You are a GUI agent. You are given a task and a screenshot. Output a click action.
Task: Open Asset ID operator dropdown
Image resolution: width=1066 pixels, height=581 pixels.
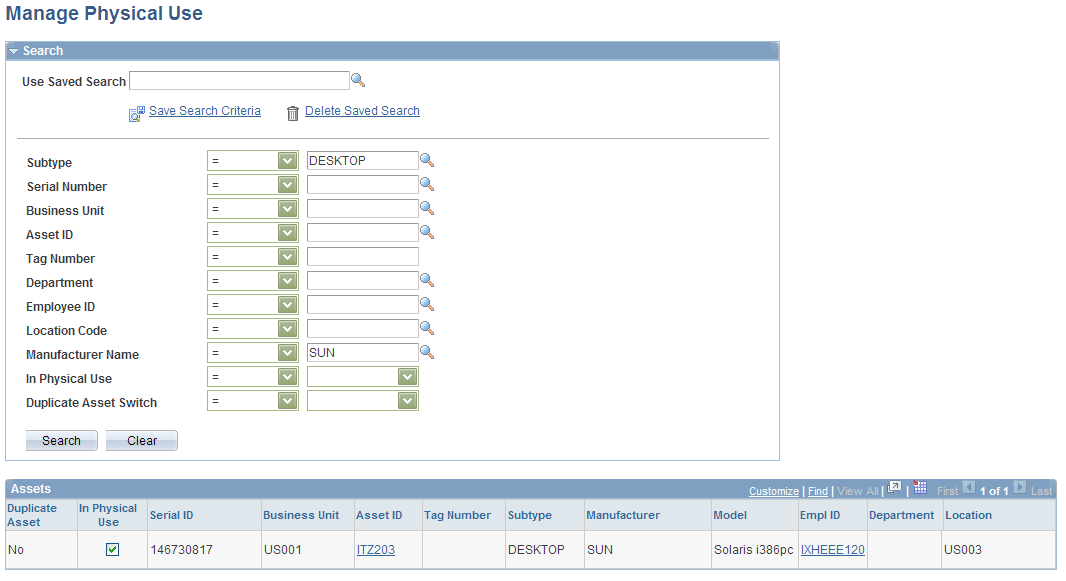253,233
